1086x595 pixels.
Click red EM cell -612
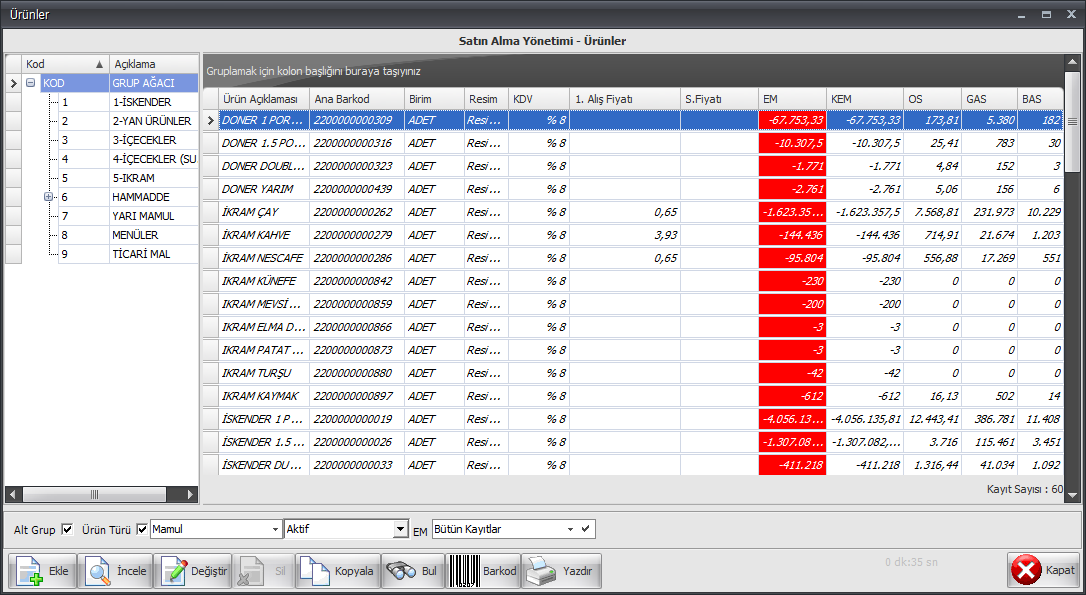pyautogui.click(x=793, y=396)
